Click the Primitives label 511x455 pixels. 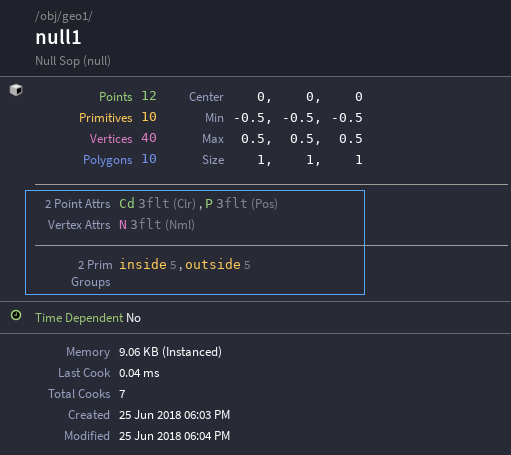(x=106, y=118)
